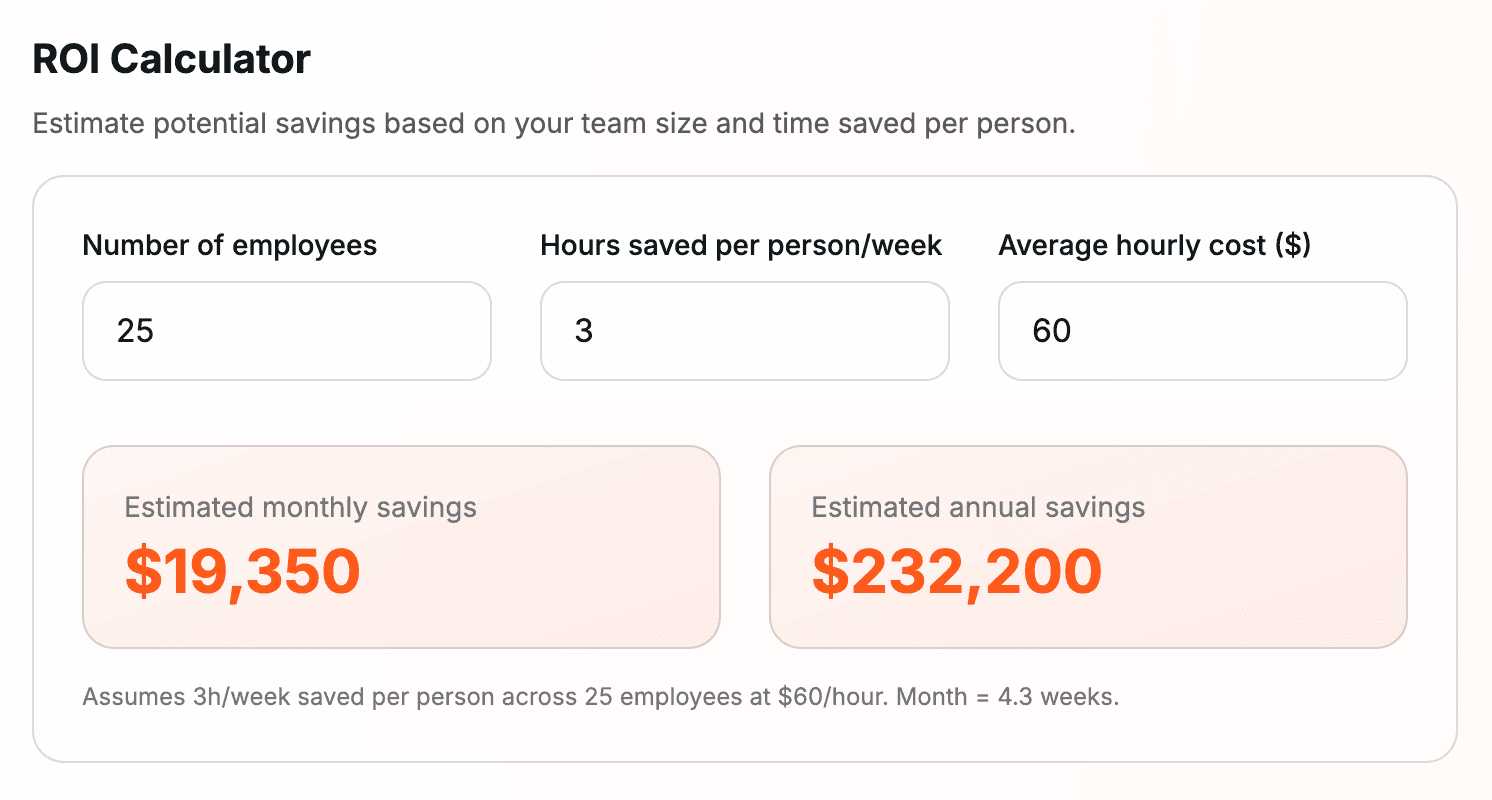Screen dimensions: 1492x800
Task: Place cursor on the value 60
Action: point(1052,331)
